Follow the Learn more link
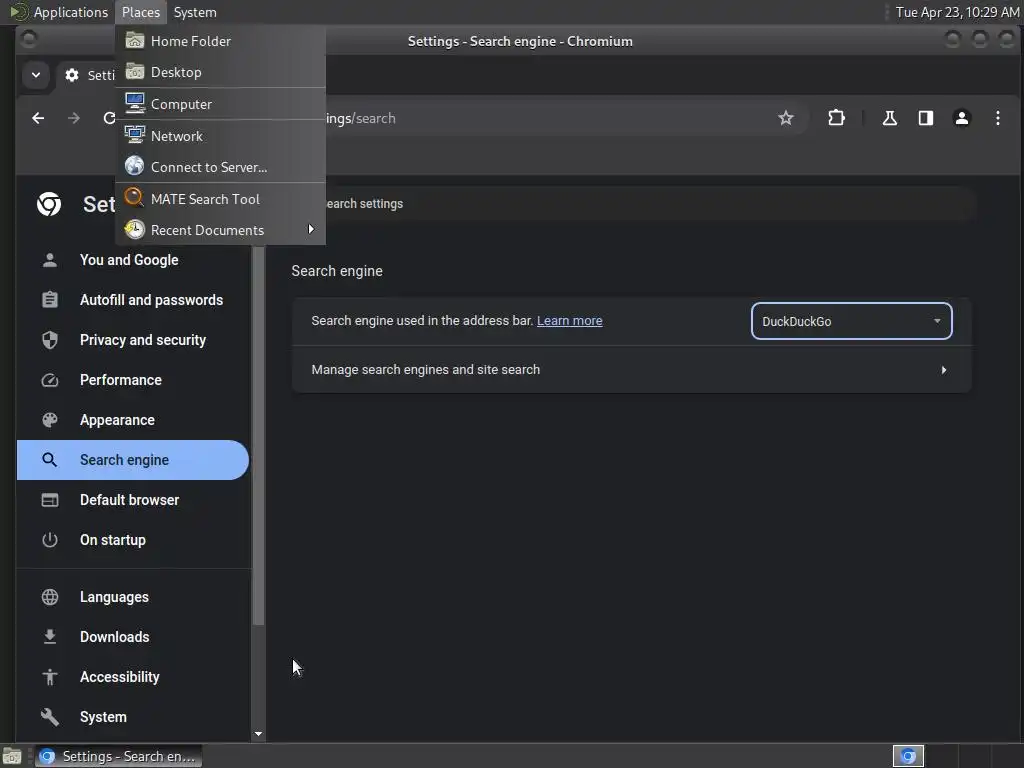Image resolution: width=1024 pixels, height=768 pixels. coord(569,321)
